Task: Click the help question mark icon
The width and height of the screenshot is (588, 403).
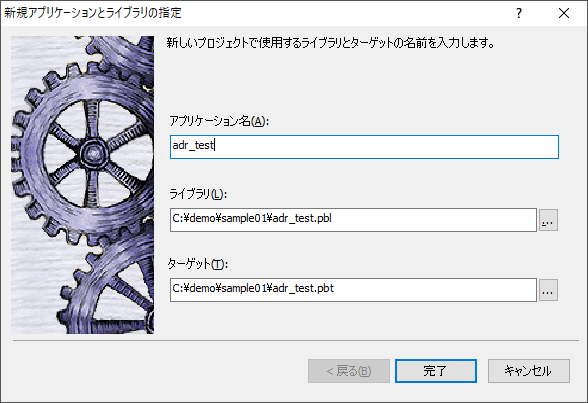Action: (x=519, y=13)
